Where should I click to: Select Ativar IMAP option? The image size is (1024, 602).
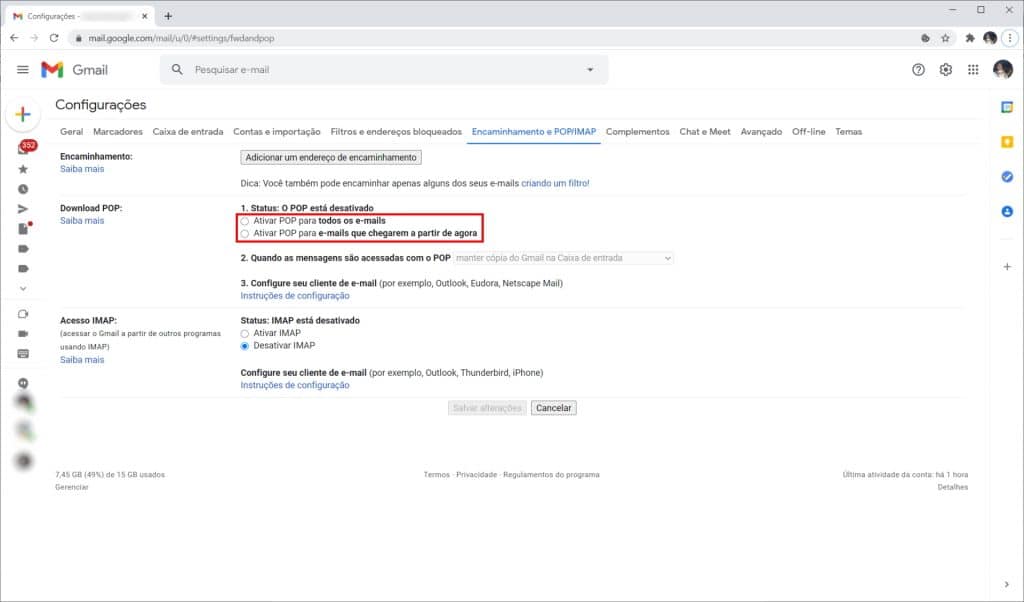tap(243, 335)
